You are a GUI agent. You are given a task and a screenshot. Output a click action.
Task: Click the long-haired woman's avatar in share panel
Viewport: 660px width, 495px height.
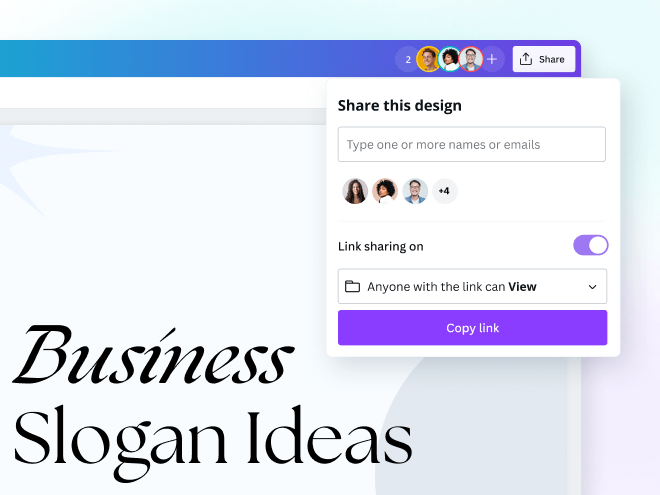click(x=355, y=191)
